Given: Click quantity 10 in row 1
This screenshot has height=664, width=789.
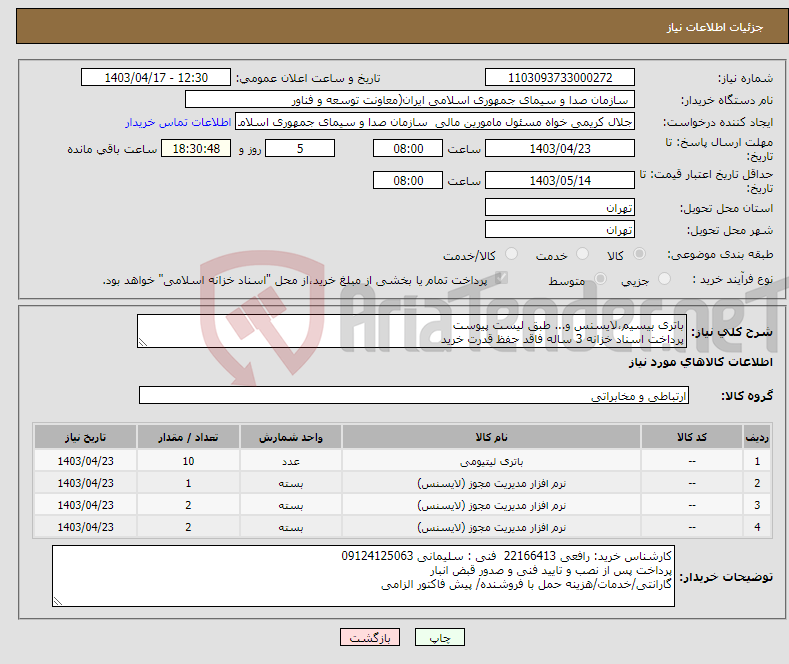Looking at the screenshot, I should click(x=188, y=461).
